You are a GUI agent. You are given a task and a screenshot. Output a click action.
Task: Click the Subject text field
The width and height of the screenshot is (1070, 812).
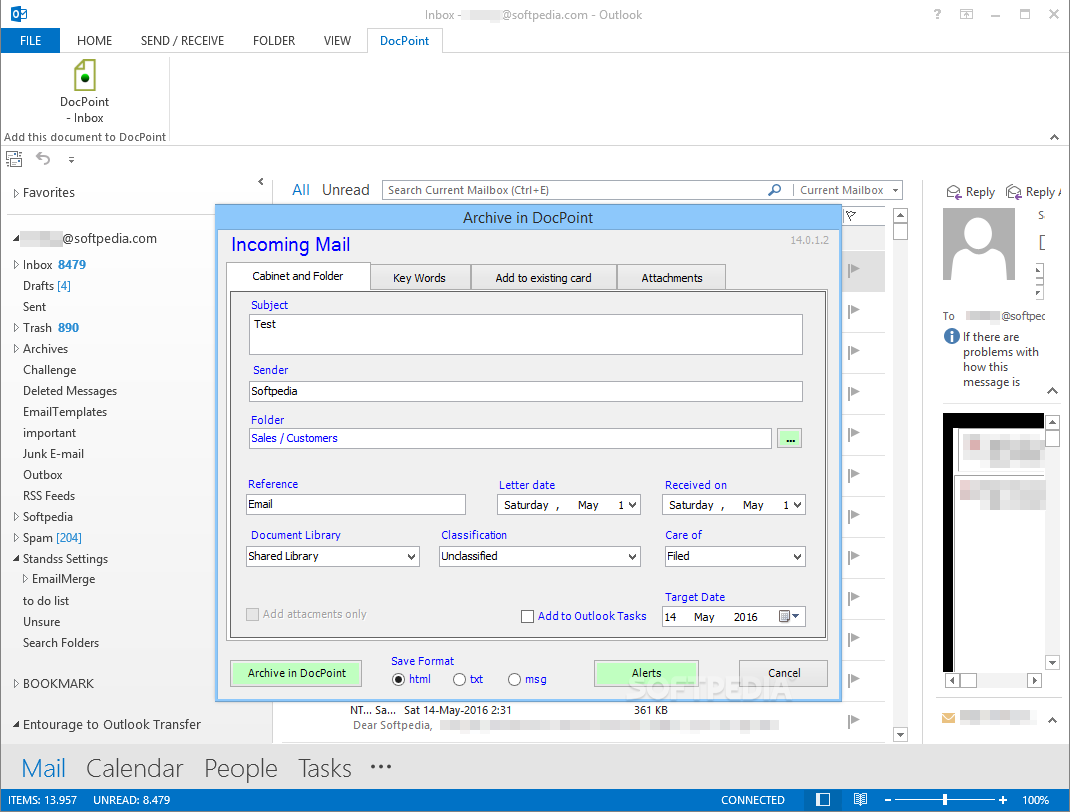pyautogui.click(x=525, y=334)
